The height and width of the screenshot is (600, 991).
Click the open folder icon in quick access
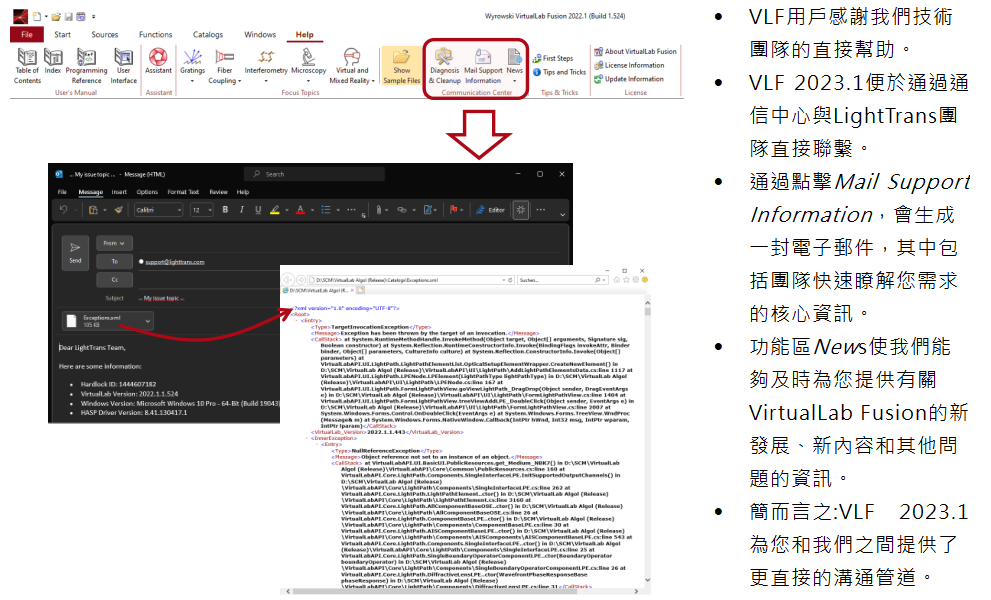pos(56,16)
